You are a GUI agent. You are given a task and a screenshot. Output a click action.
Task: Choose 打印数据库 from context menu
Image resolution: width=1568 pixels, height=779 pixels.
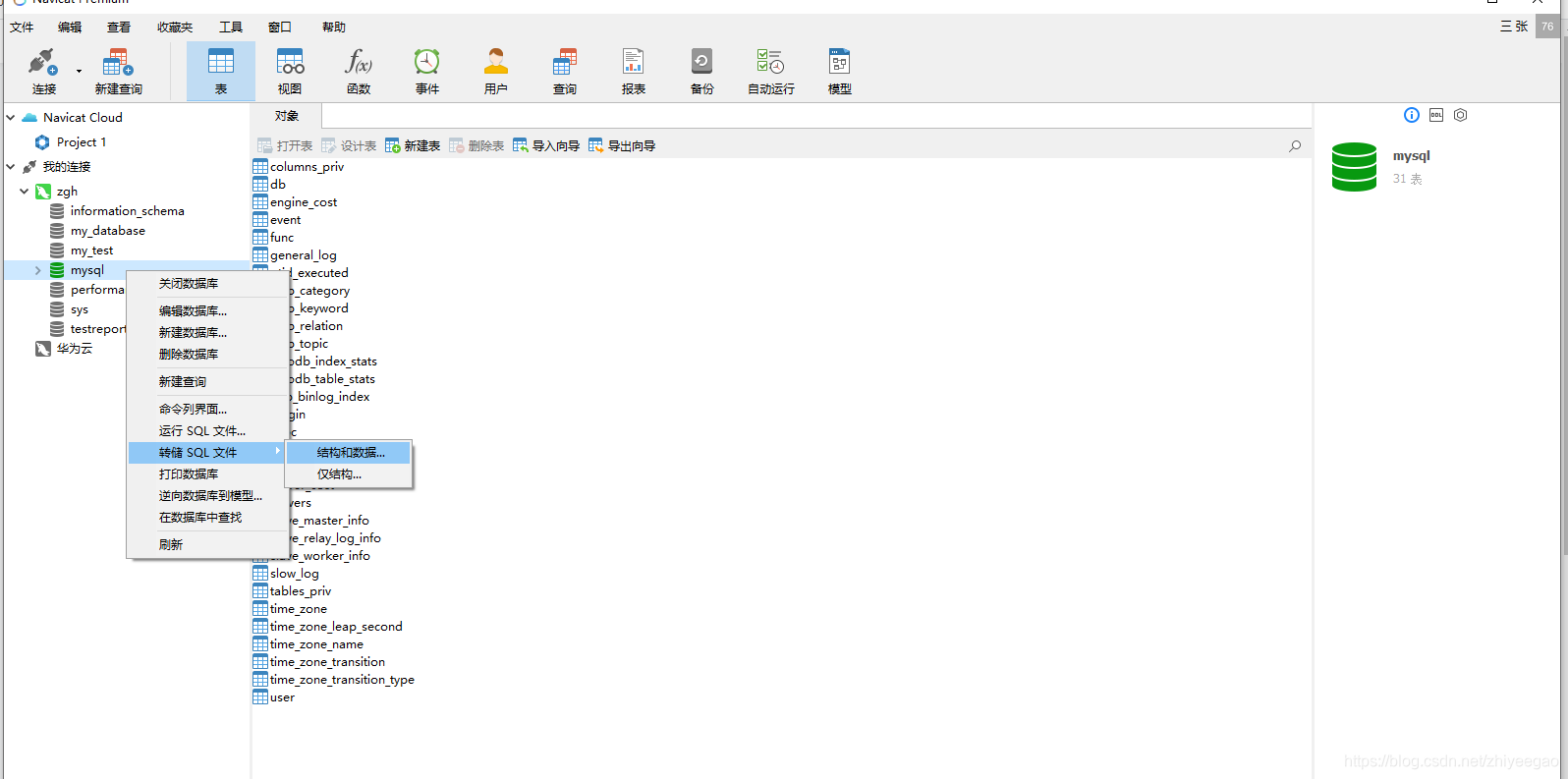pyautogui.click(x=207, y=473)
